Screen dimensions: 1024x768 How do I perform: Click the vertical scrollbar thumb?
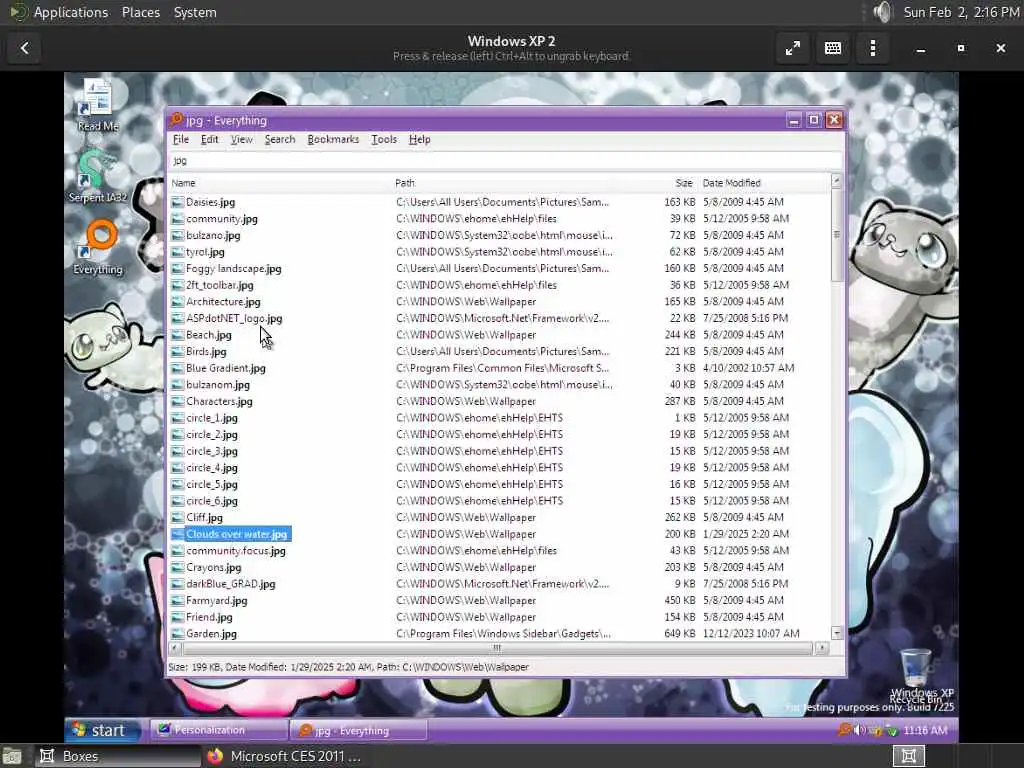tap(837, 234)
